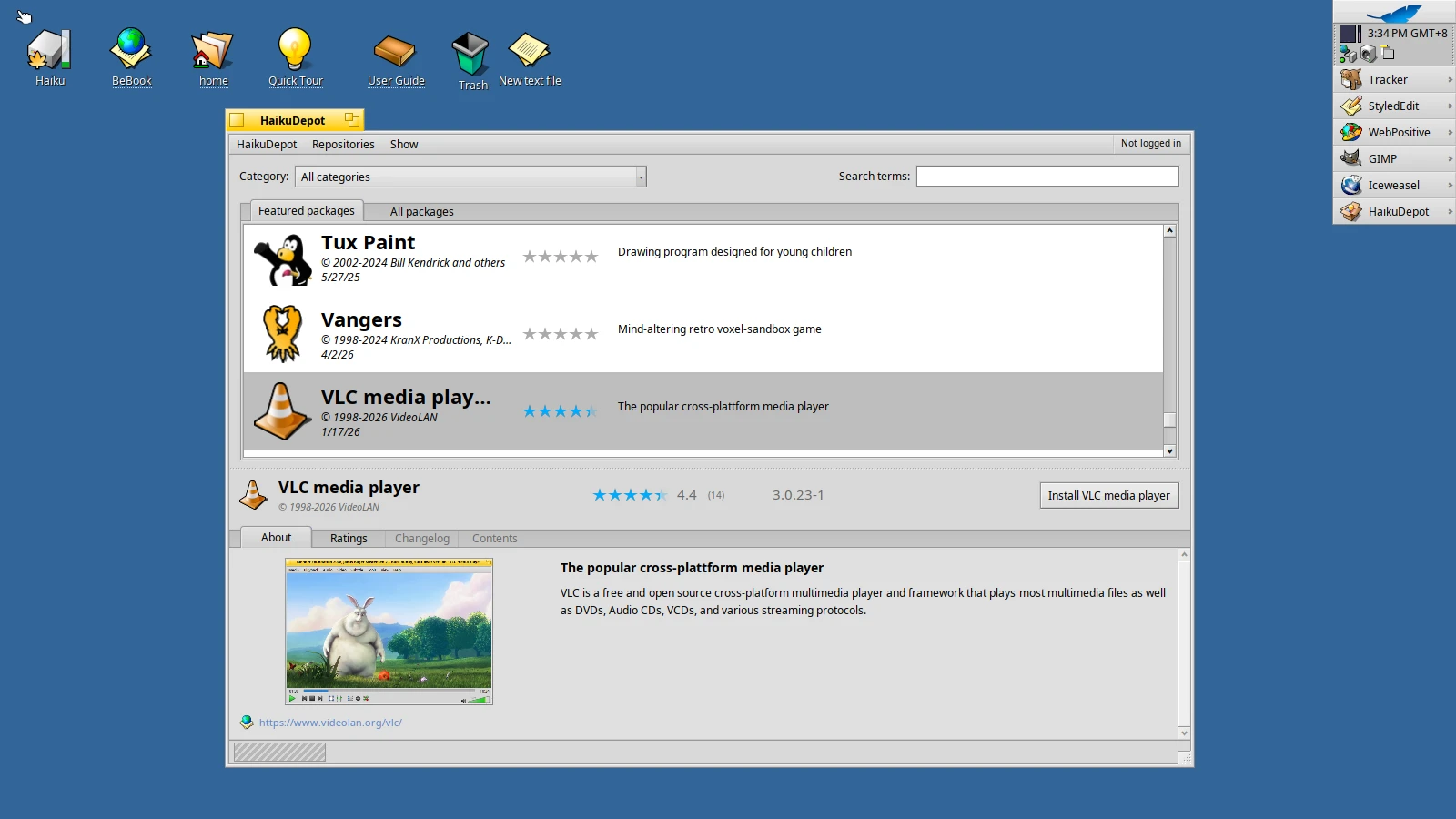Open the Trash on the desktop

pos(470,52)
